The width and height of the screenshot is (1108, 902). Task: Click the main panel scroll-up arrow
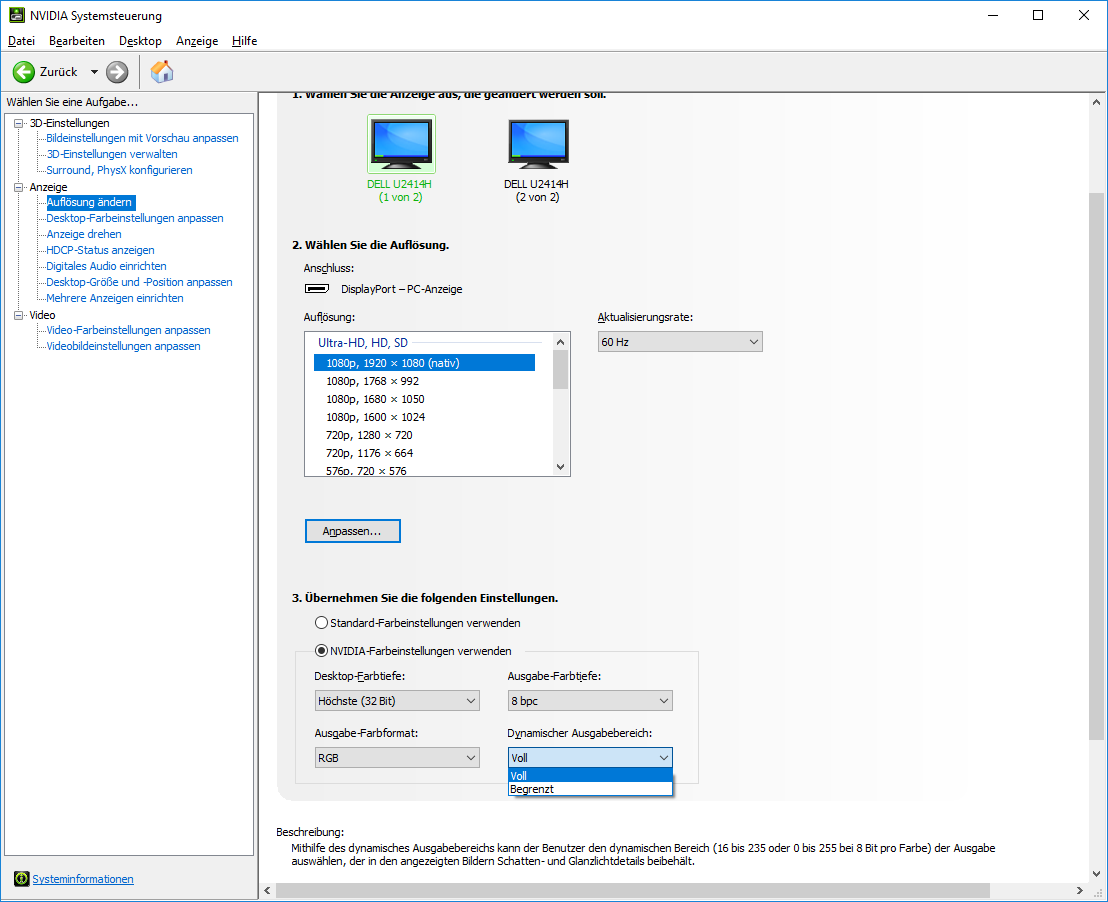1096,102
